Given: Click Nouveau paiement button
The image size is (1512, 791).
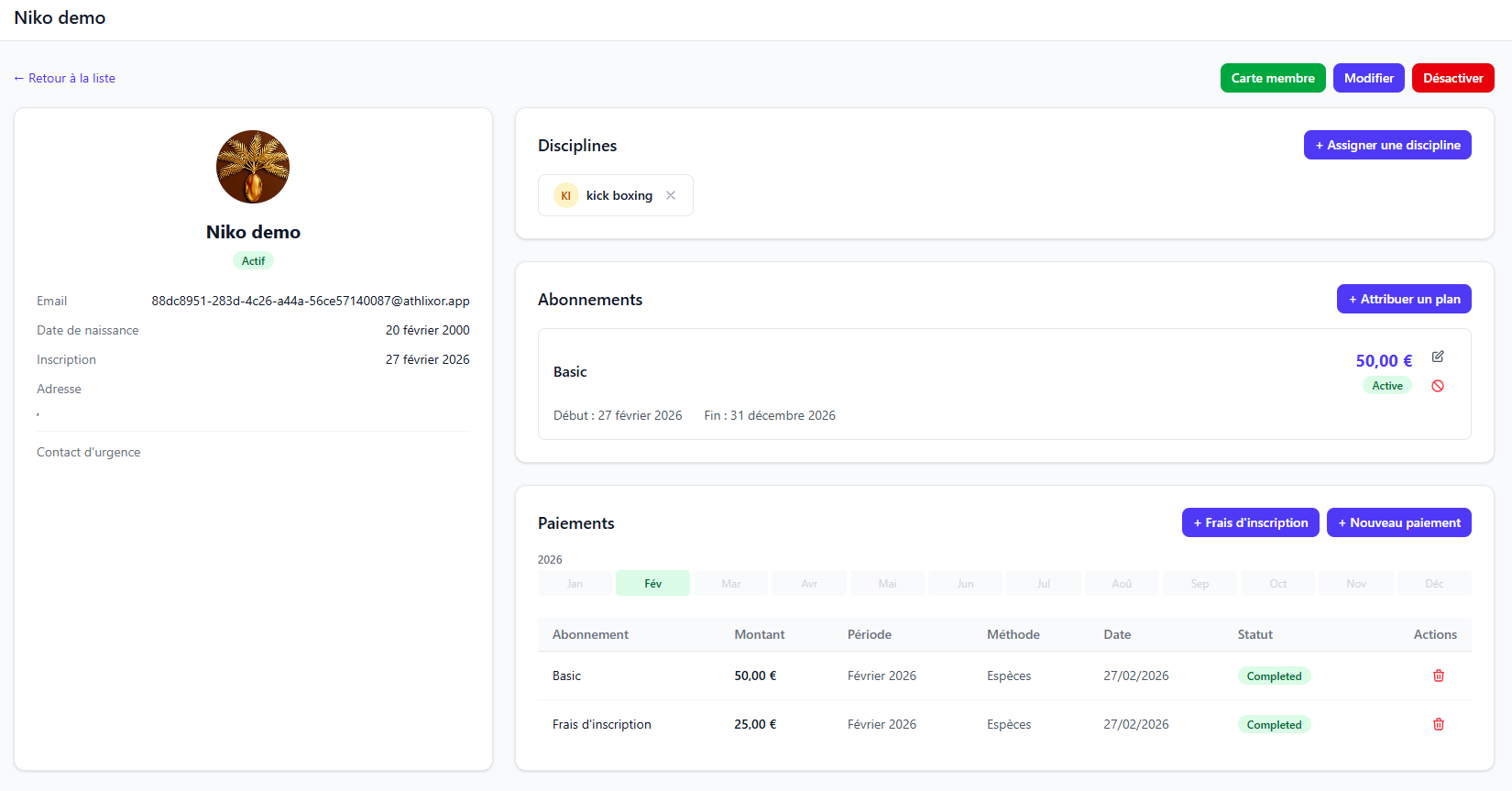Looking at the screenshot, I should point(1398,522).
